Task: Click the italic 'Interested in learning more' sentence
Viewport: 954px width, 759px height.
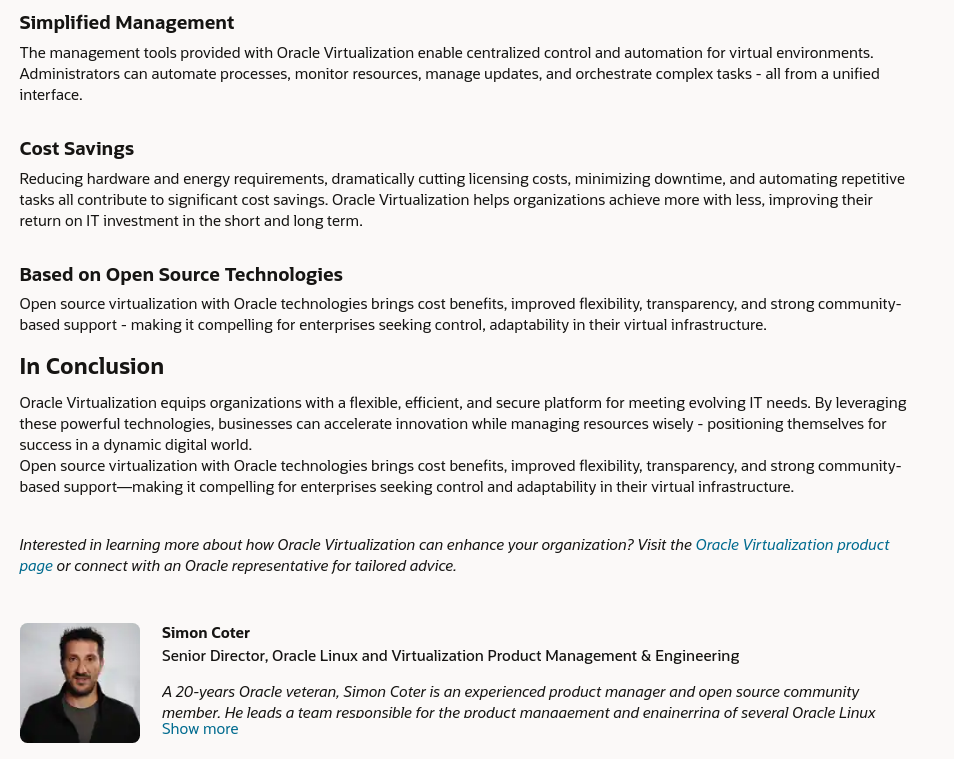Action: pos(355,545)
